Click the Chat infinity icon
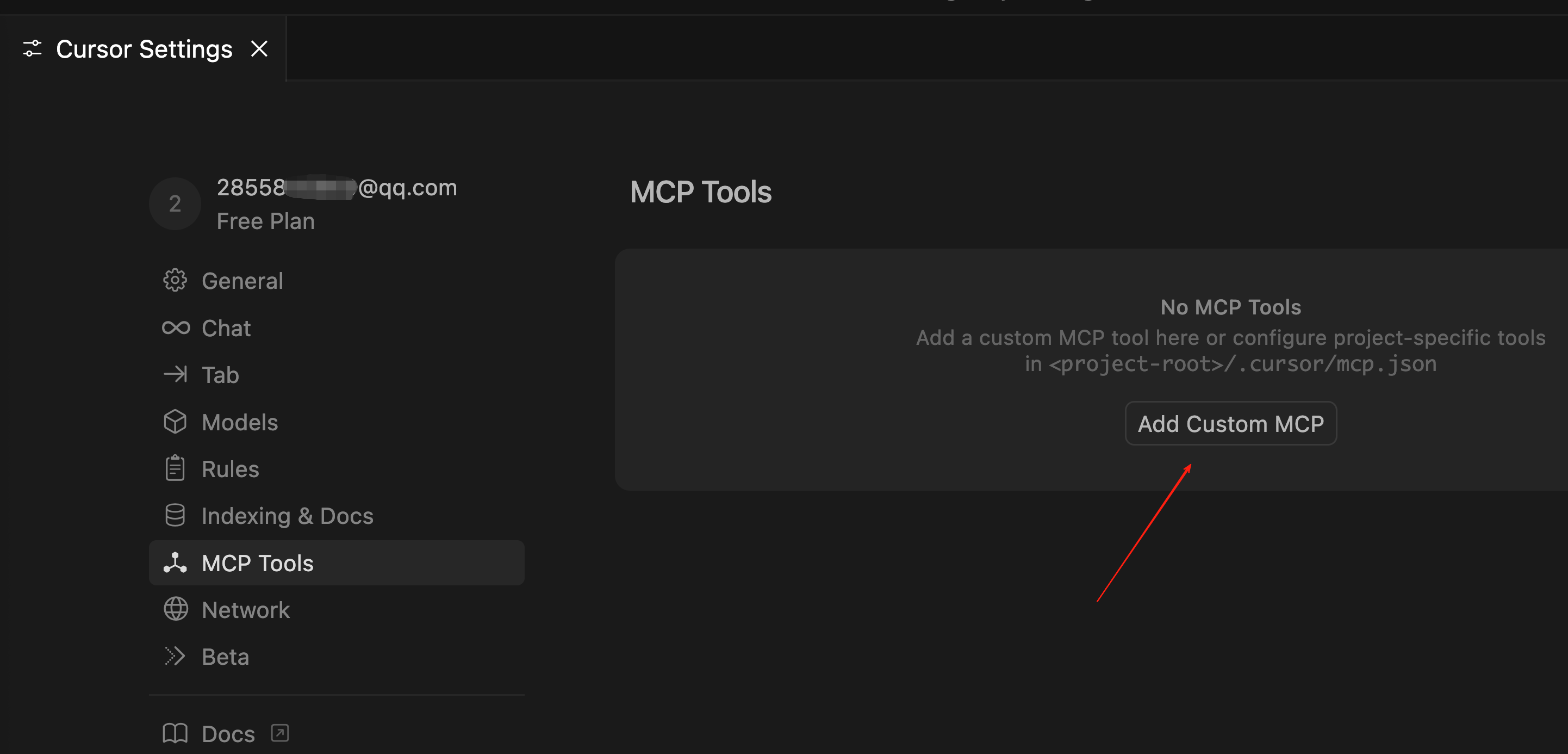Image resolution: width=1568 pixels, height=754 pixels. (x=175, y=327)
